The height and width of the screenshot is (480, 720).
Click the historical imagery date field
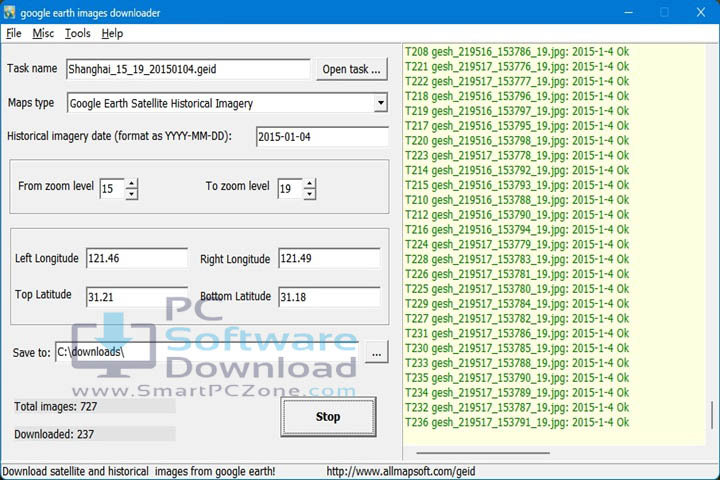point(322,136)
